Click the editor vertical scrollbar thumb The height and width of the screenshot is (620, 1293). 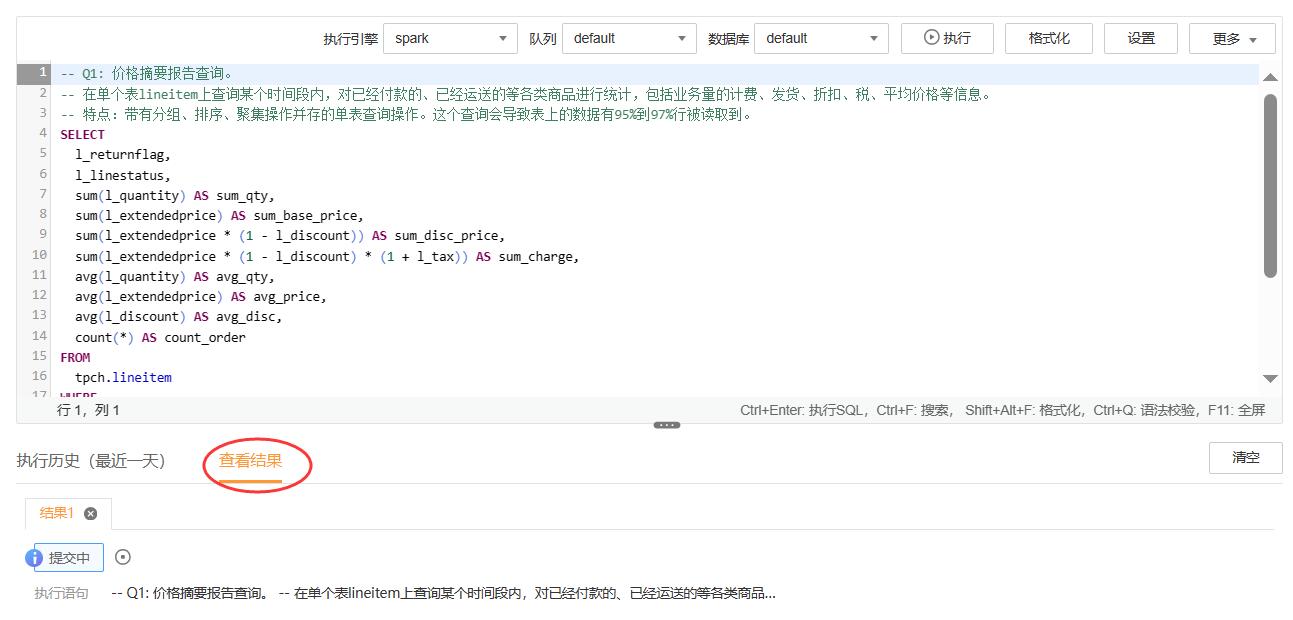(x=1270, y=185)
